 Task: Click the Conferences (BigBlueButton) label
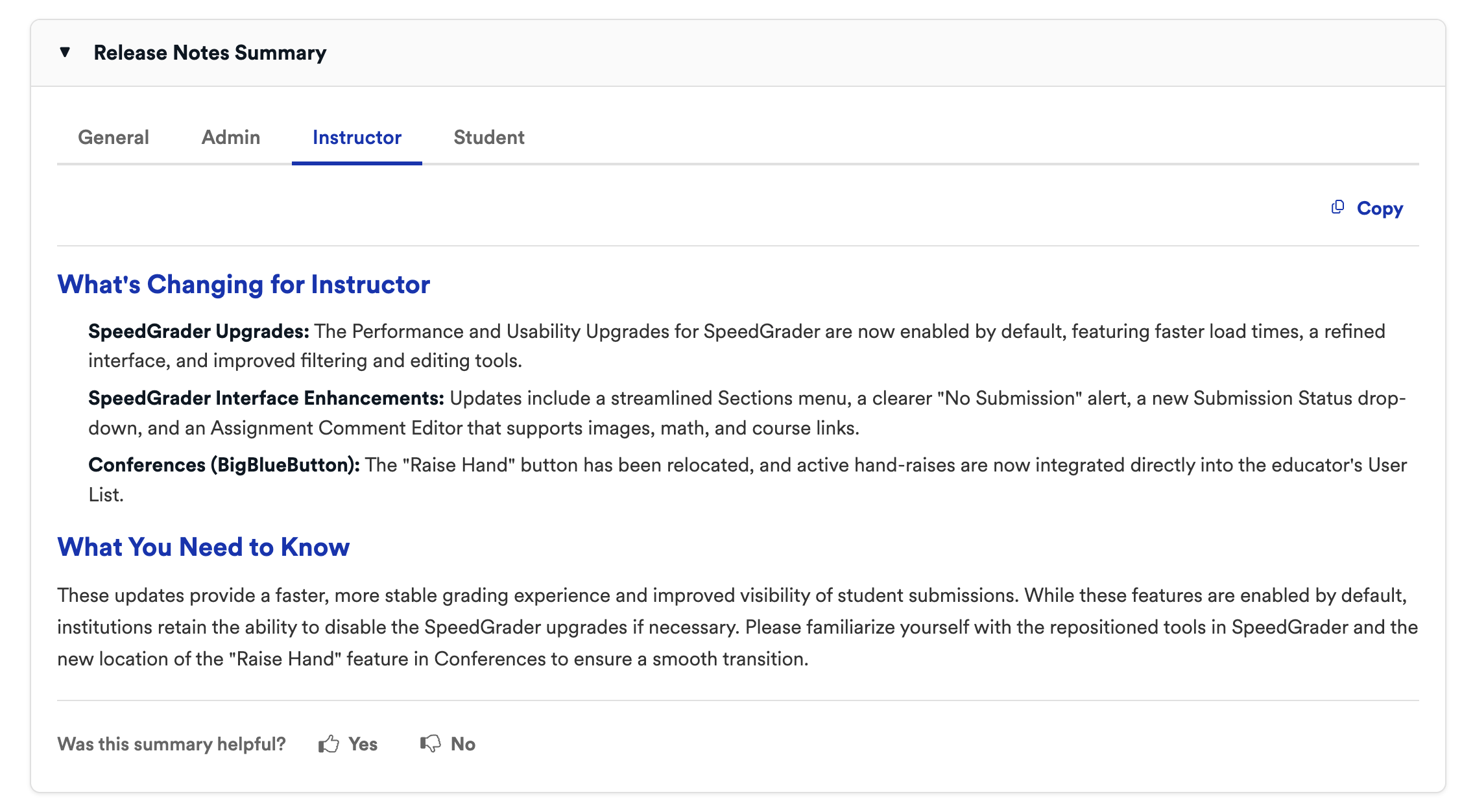(x=224, y=464)
